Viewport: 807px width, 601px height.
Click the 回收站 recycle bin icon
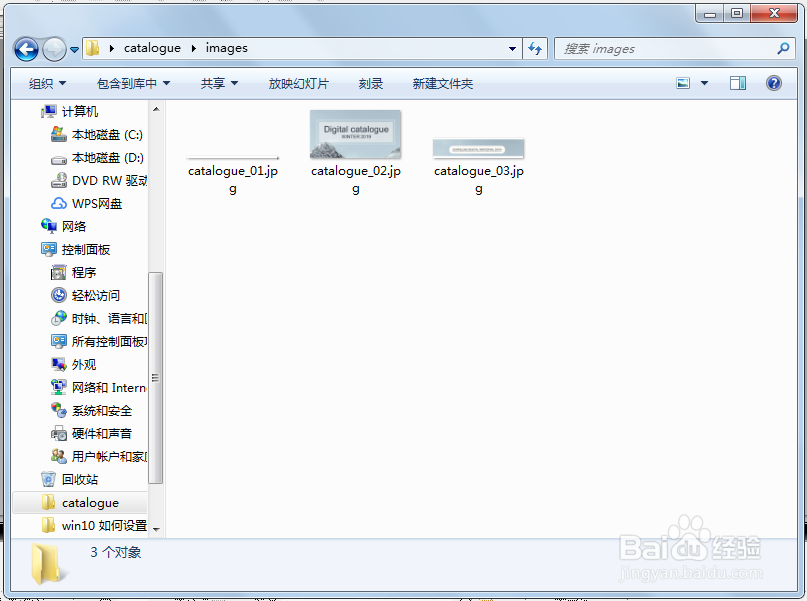click(x=48, y=480)
